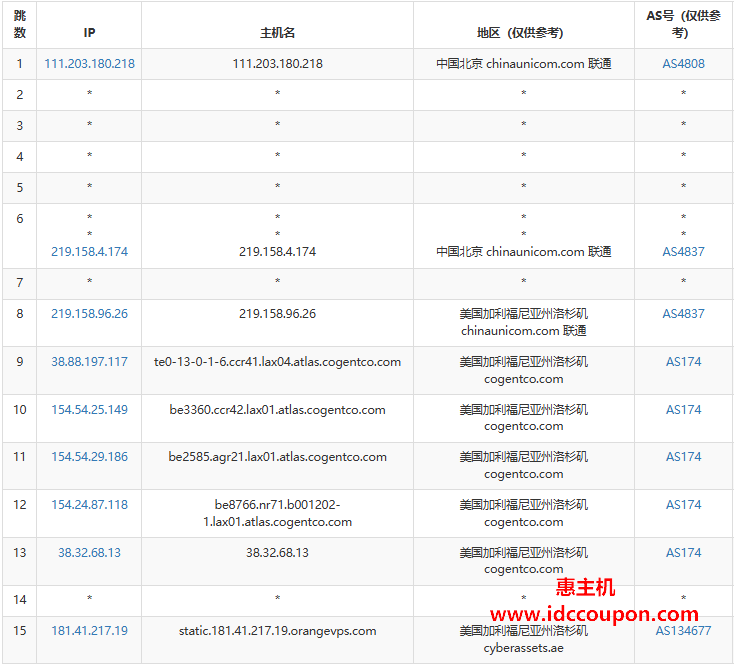Open IP link 38.32.68.13

pyautogui.click(x=89, y=553)
